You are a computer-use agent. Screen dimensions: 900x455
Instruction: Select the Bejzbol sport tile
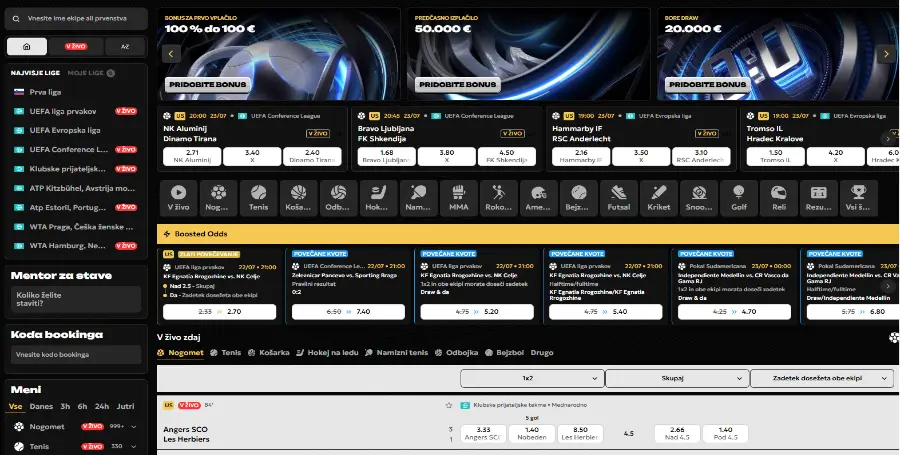coord(579,198)
